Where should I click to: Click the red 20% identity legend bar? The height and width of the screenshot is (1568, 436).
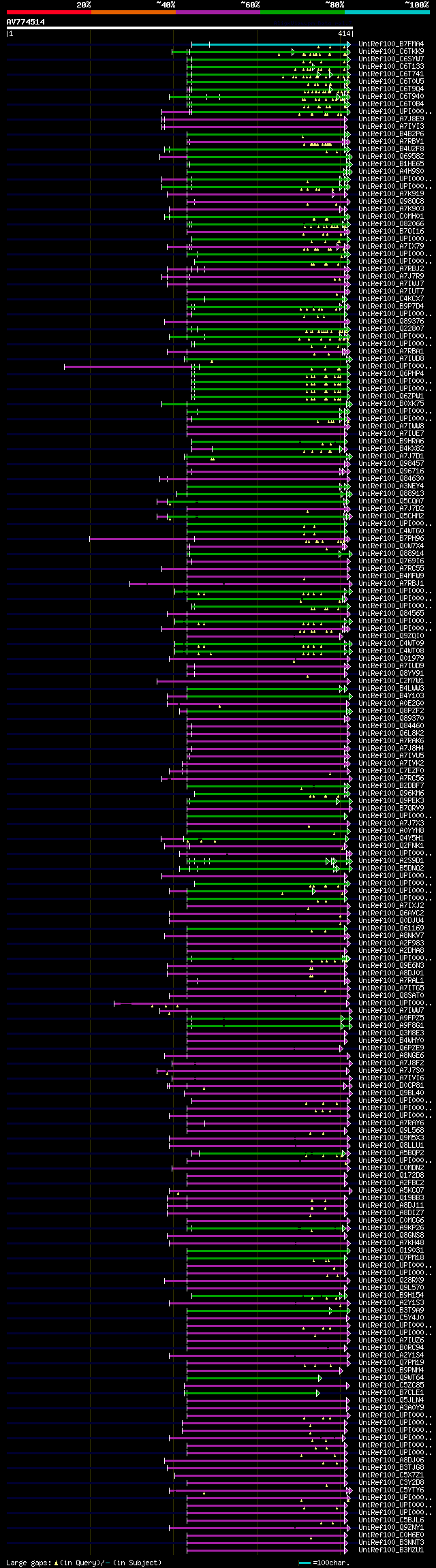coord(48,12)
